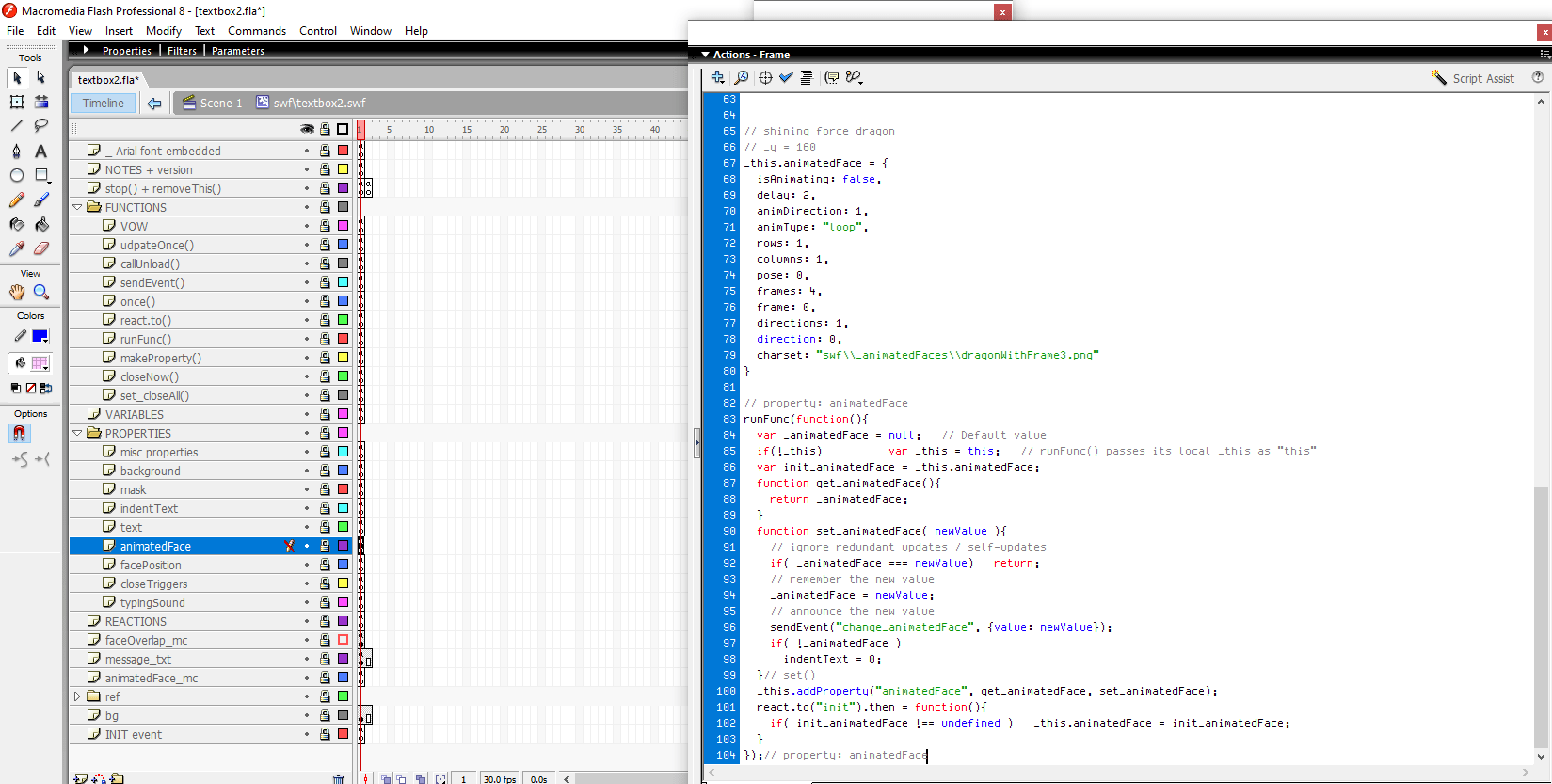Click the Timeline toggle button
The height and width of the screenshot is (784, 1552).
(x=104, y=103)
